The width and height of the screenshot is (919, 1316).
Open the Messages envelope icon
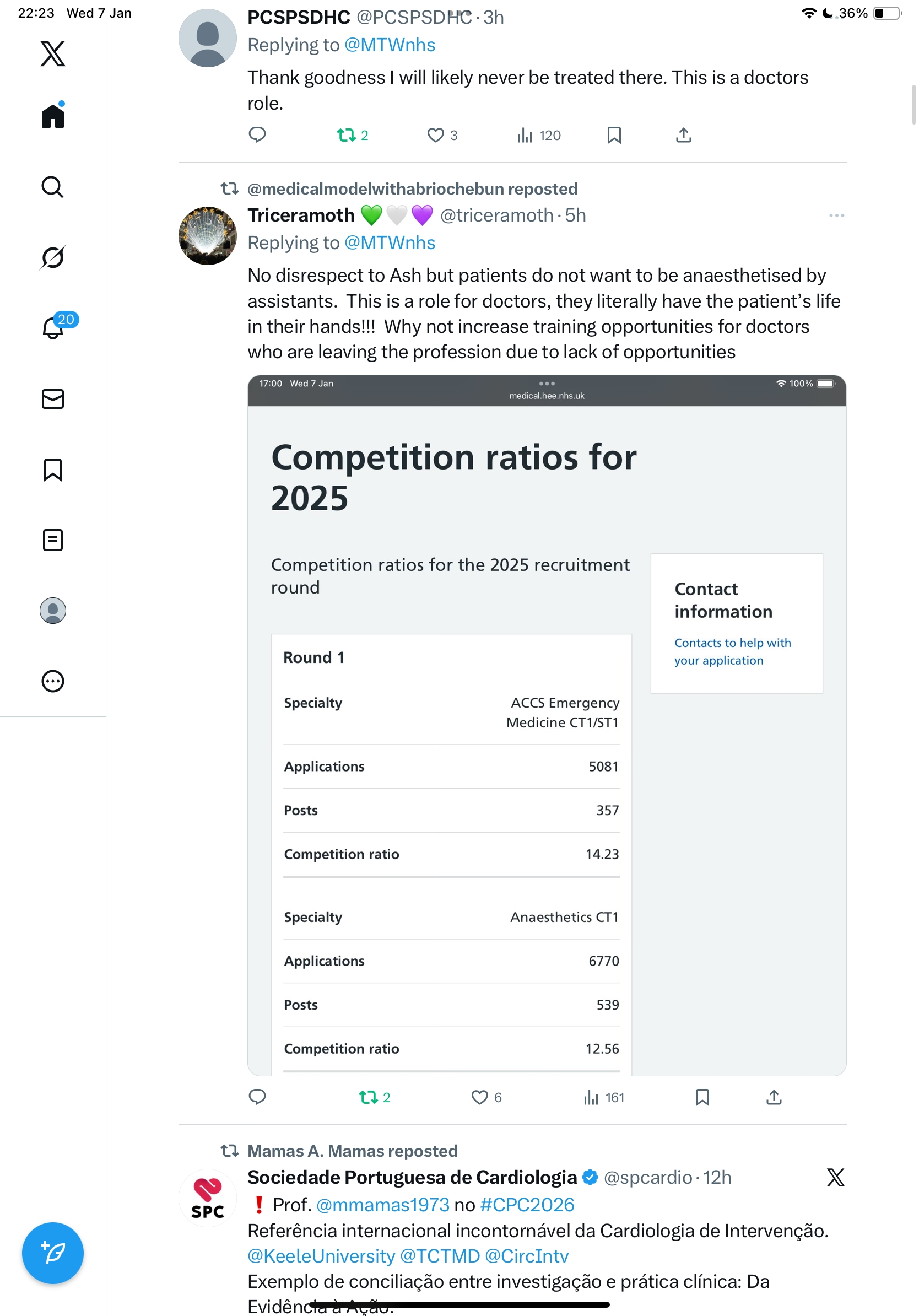point(53,399)
